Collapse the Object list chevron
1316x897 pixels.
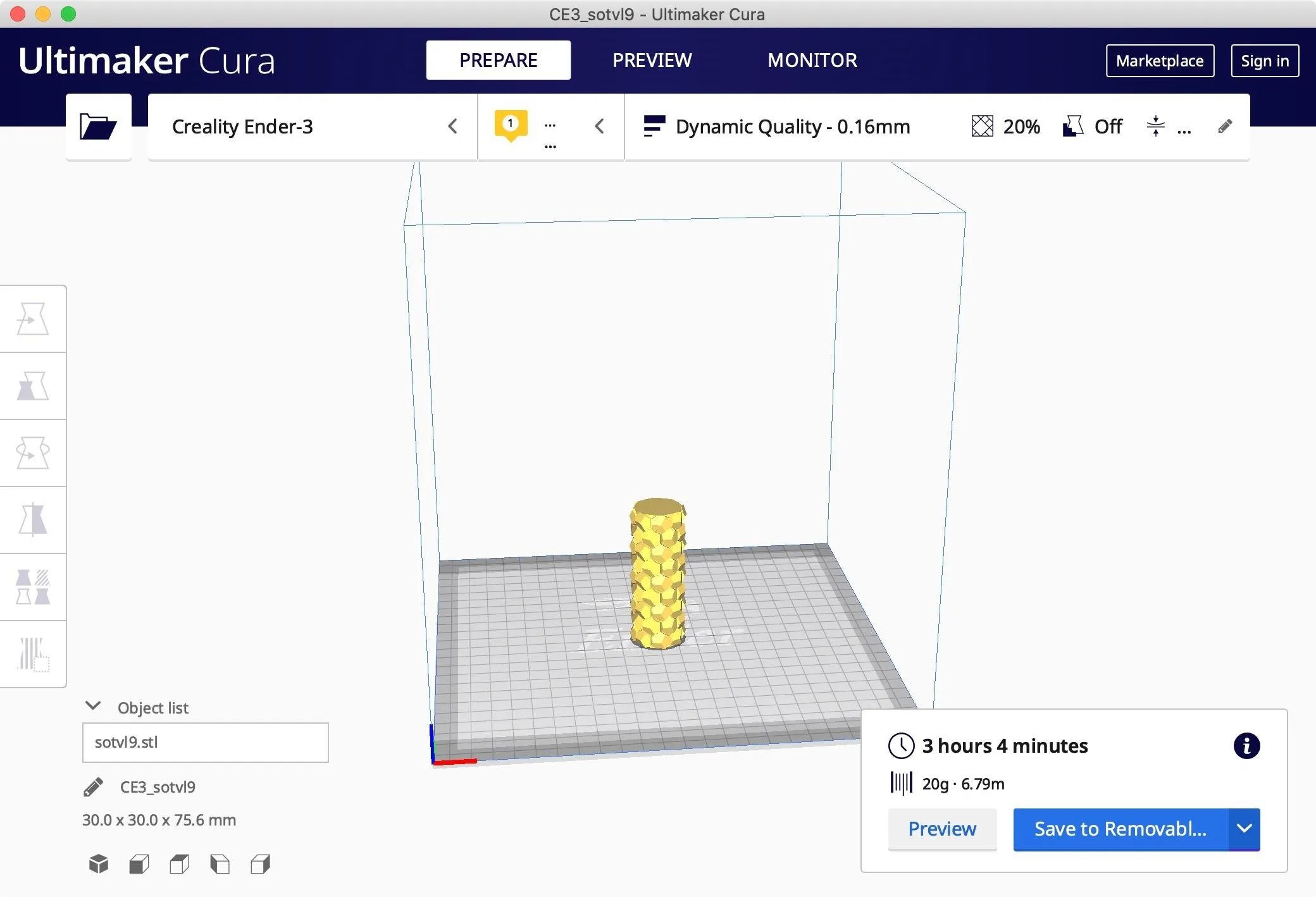pyautogui.click(x=93, y=706)
